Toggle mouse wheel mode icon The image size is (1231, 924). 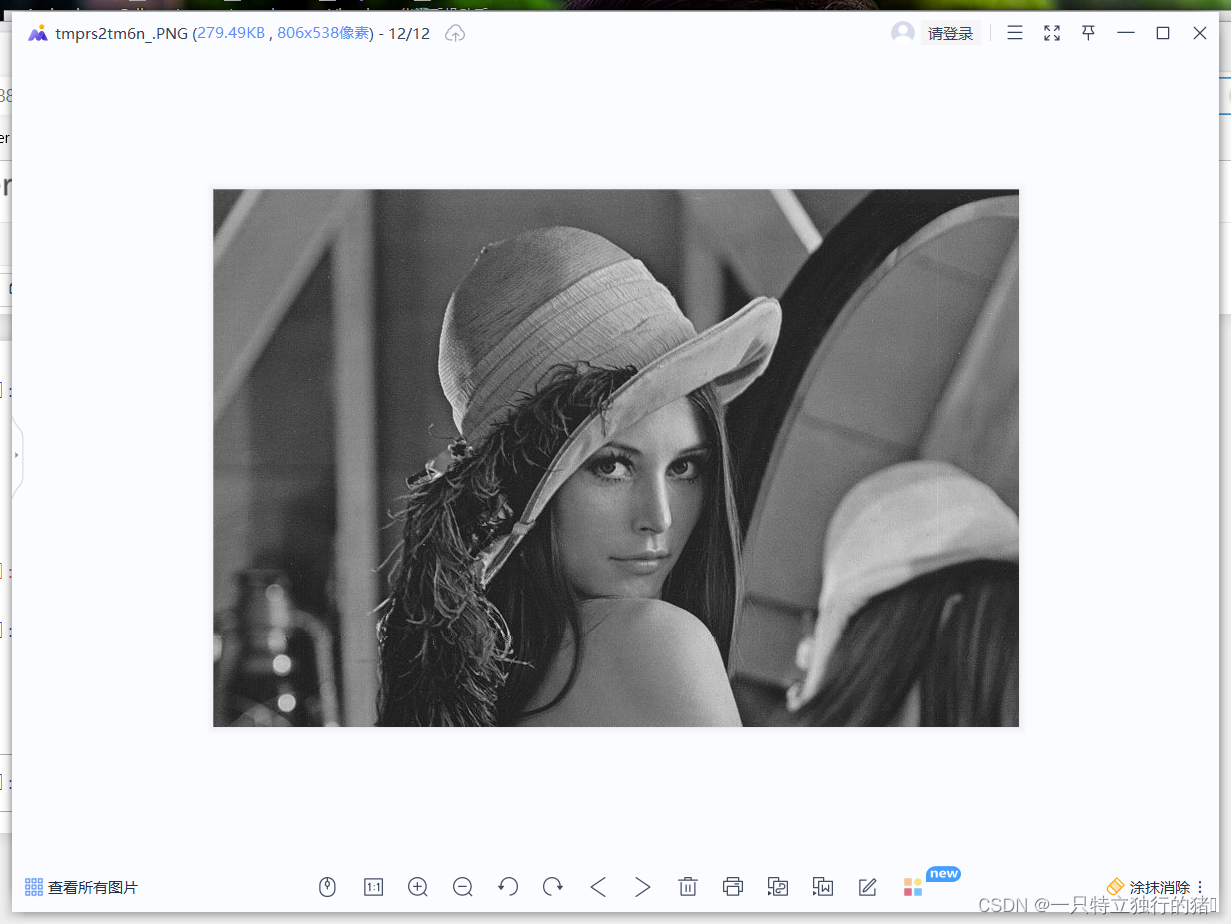tap(327, 887)
